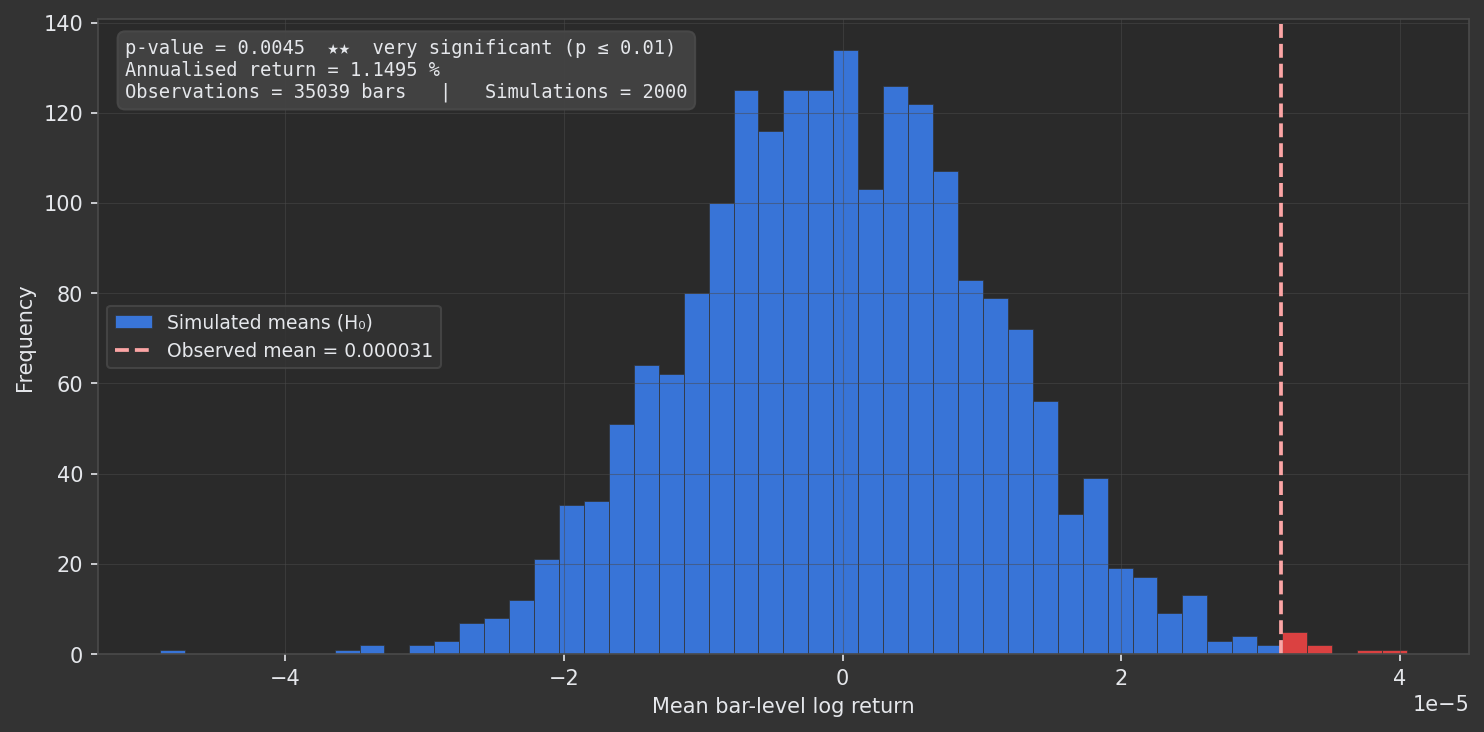Click the x-axis tick label −2
The image size is (1484, 732).
click(x=564, y=678)
